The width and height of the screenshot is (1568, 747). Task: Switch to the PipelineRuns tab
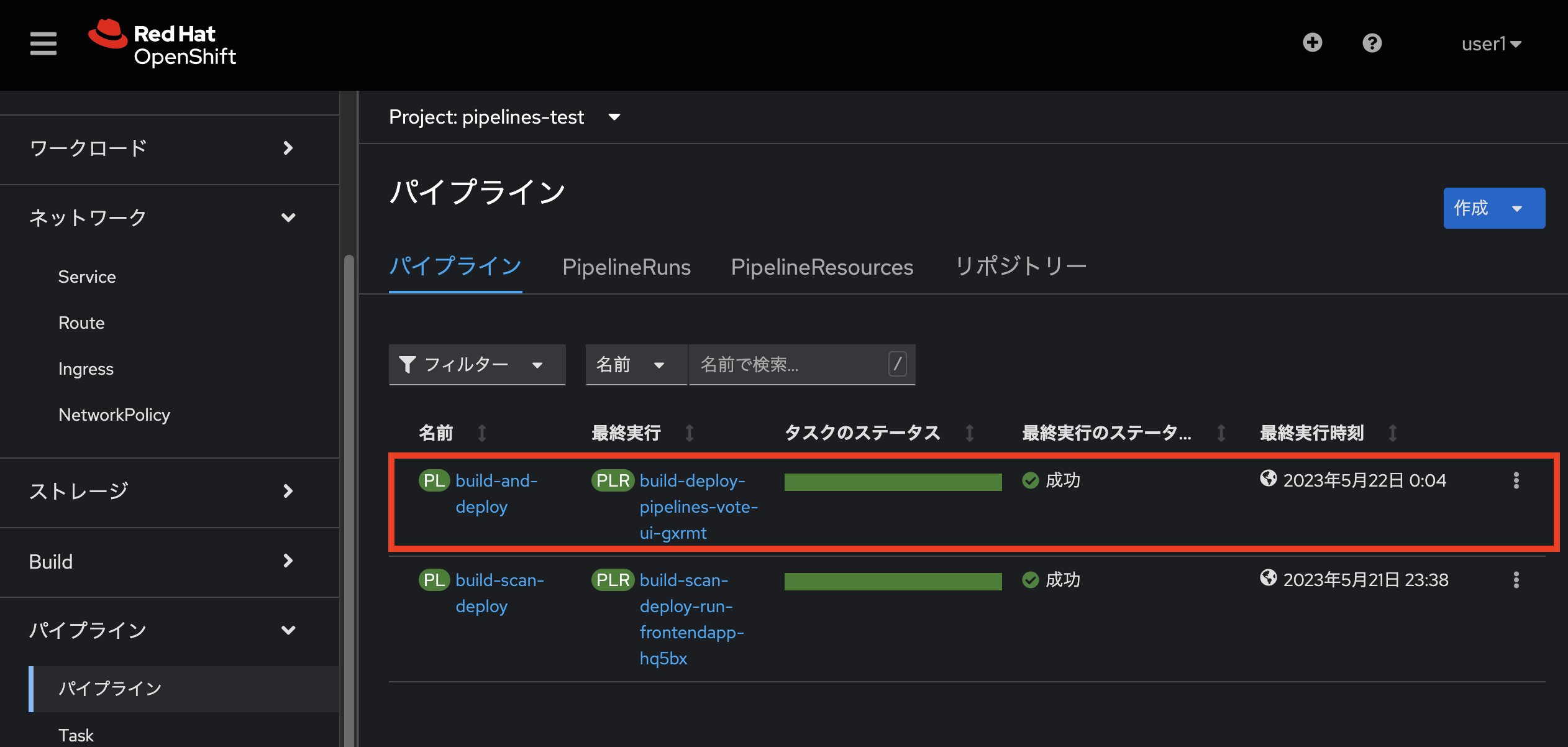(626, 267)
